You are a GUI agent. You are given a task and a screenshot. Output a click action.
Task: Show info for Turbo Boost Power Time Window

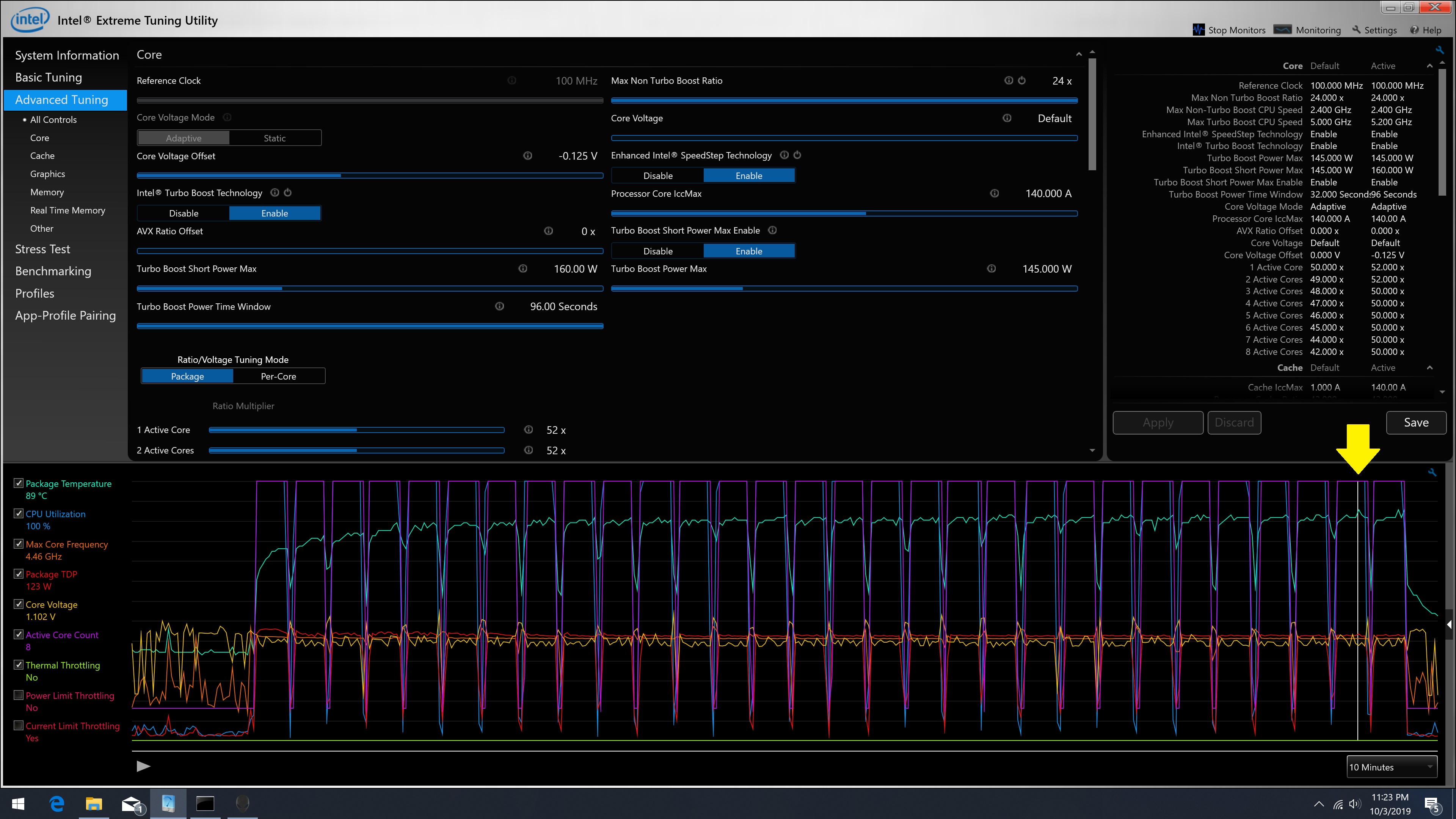coord(500,306)
